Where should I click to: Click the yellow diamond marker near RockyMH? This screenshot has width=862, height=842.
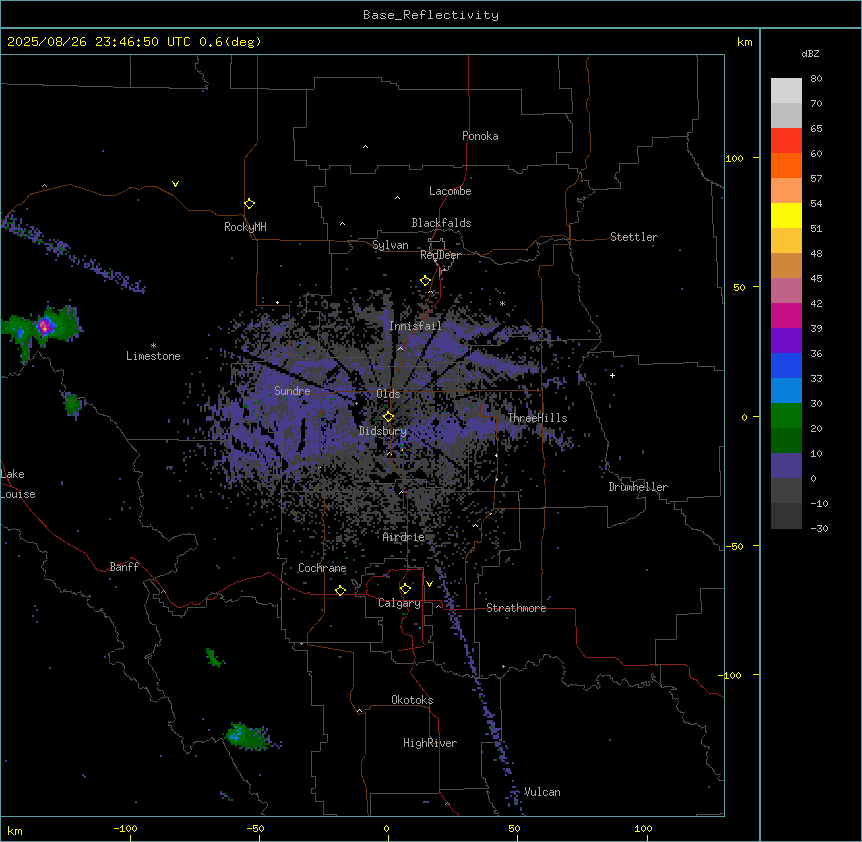point(250,204)
